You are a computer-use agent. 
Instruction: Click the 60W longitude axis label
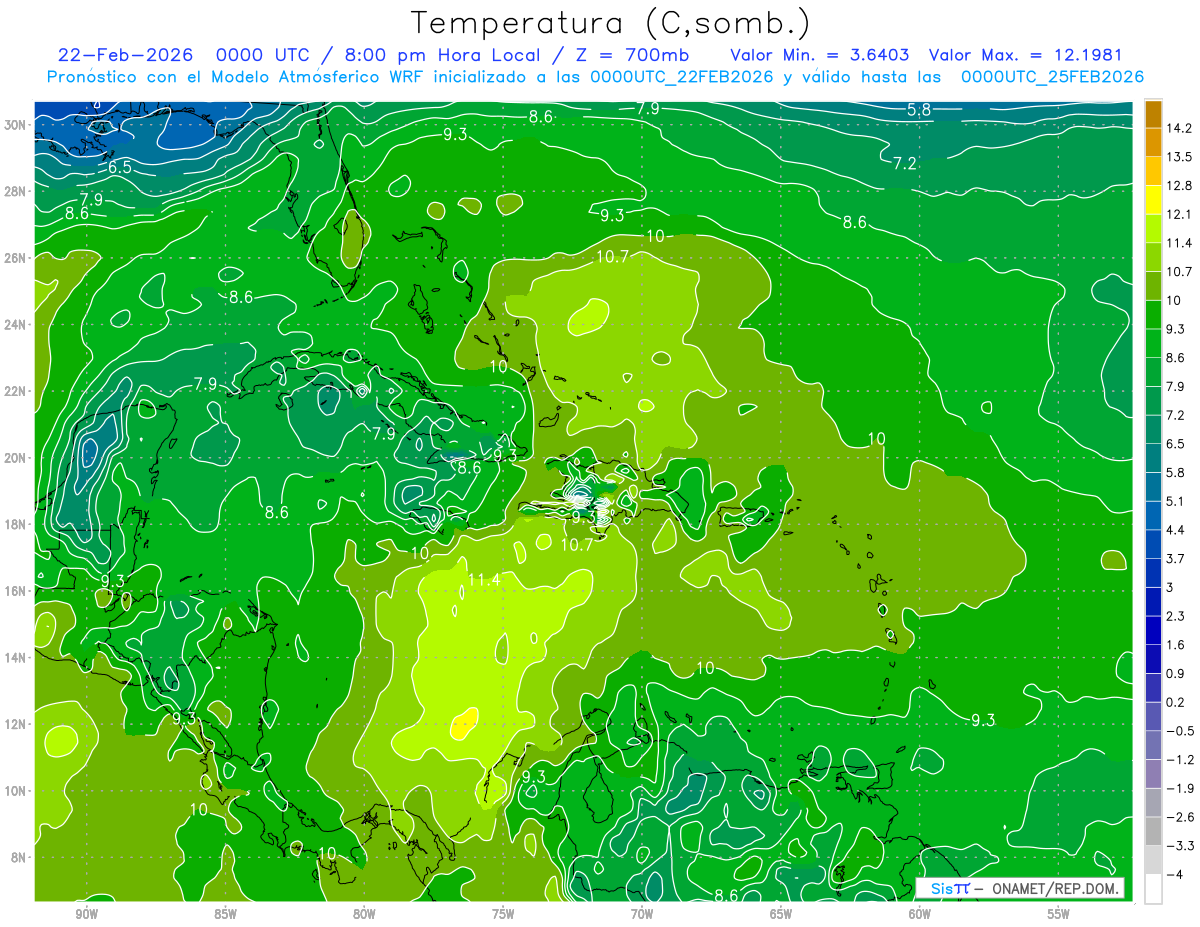pos(920,914)
